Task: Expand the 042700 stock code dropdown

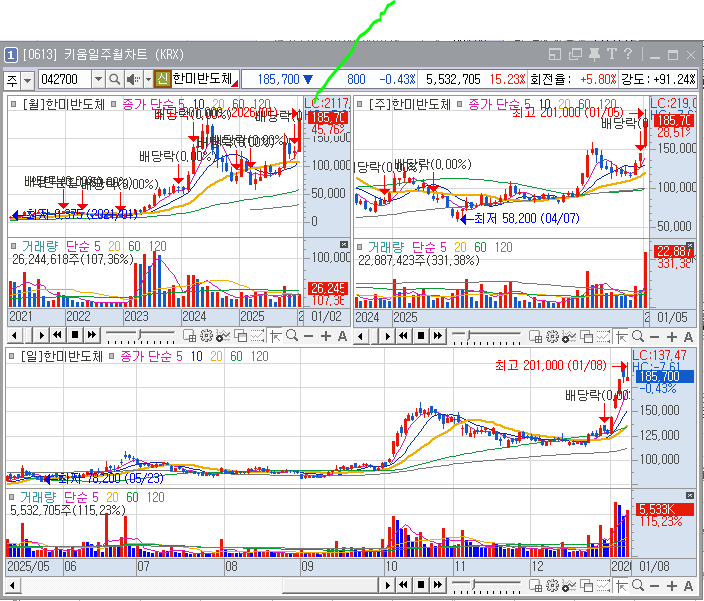Action: (x=98, y=80)
